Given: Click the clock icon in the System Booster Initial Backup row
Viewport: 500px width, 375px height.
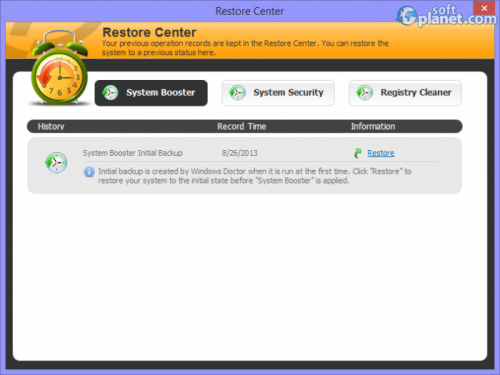Looking at the screenshot, I should [56, 163].
